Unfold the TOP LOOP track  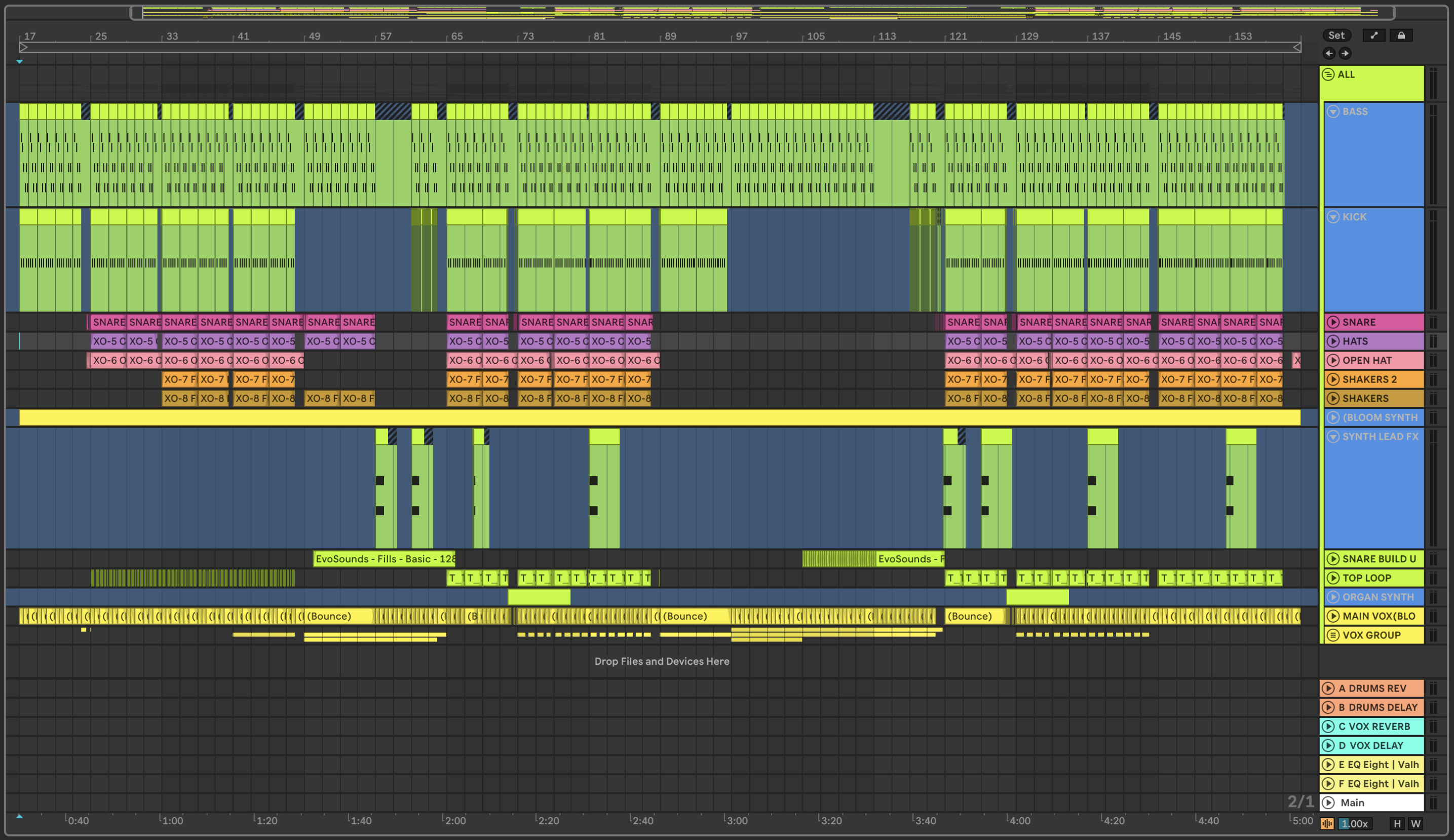(x=1333, y=578)
